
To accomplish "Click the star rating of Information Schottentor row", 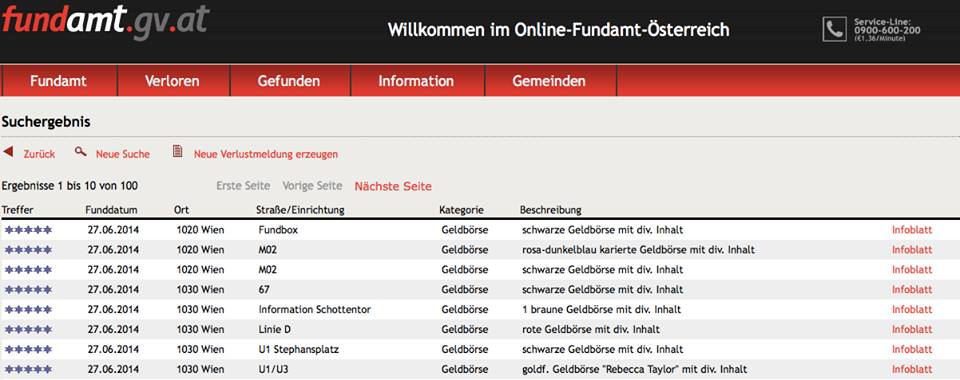I will [28, 310].
